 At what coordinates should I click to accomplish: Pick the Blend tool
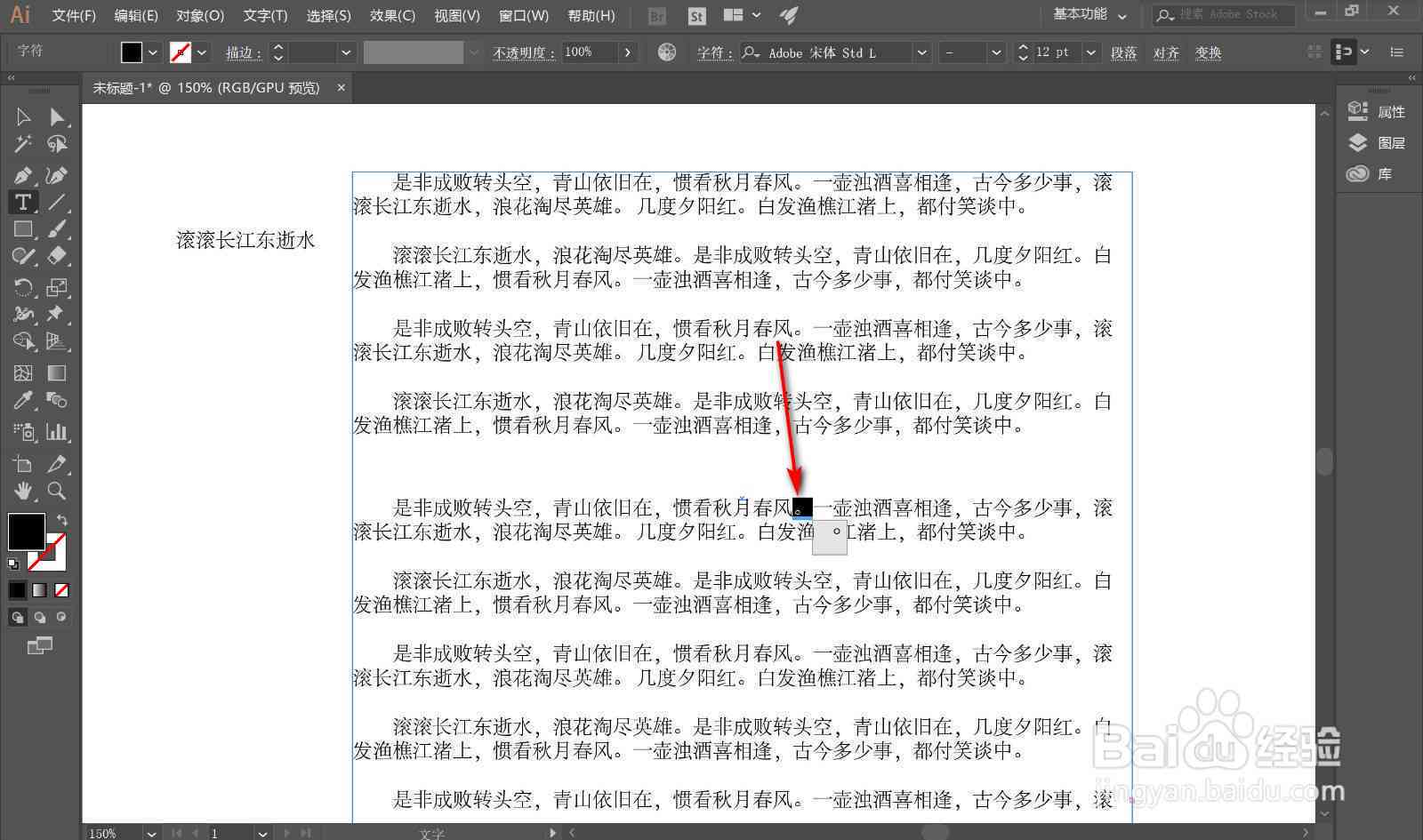click(x=57, y=400)
